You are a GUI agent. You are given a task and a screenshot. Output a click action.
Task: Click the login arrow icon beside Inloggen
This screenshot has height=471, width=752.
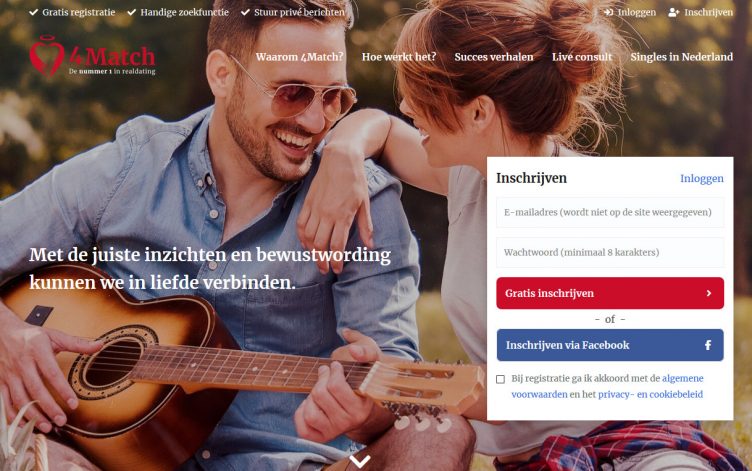609,12
